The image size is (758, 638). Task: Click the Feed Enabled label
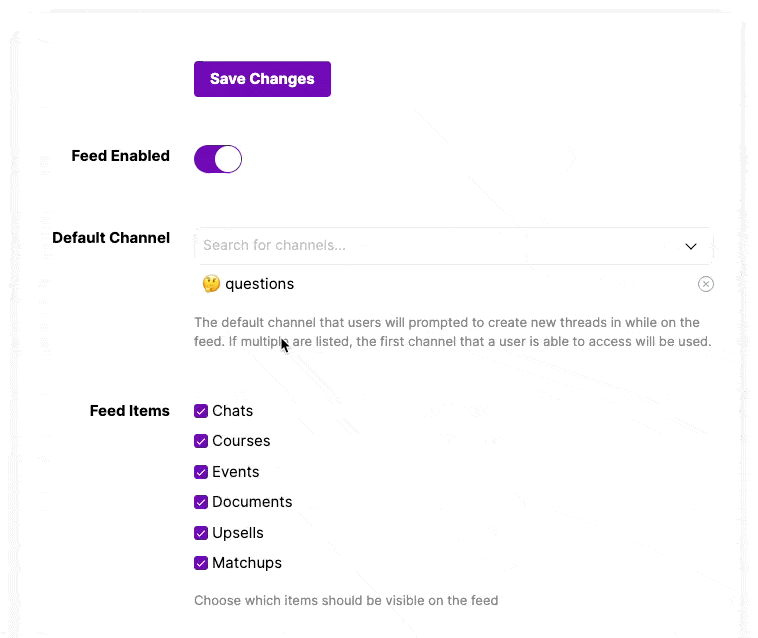121,156
